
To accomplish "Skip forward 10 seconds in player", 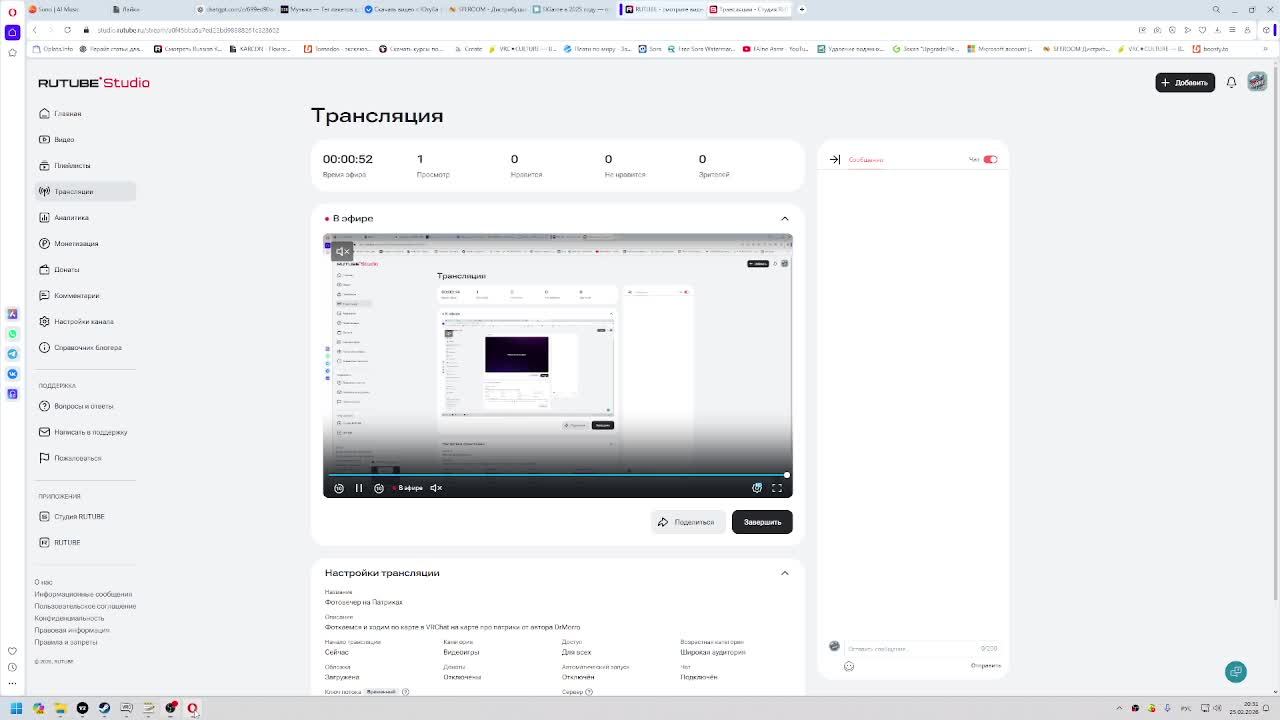I will click(x=379, y=488).
